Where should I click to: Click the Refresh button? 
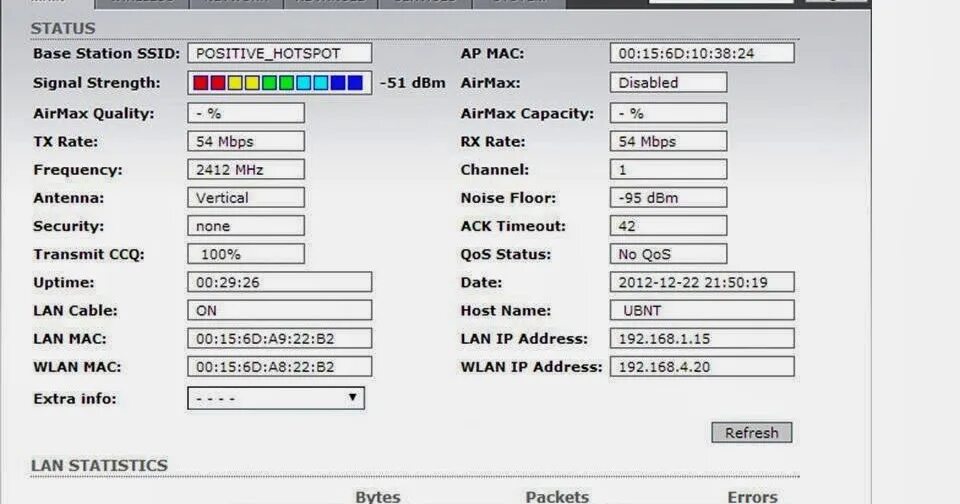(x=751, y=432)
